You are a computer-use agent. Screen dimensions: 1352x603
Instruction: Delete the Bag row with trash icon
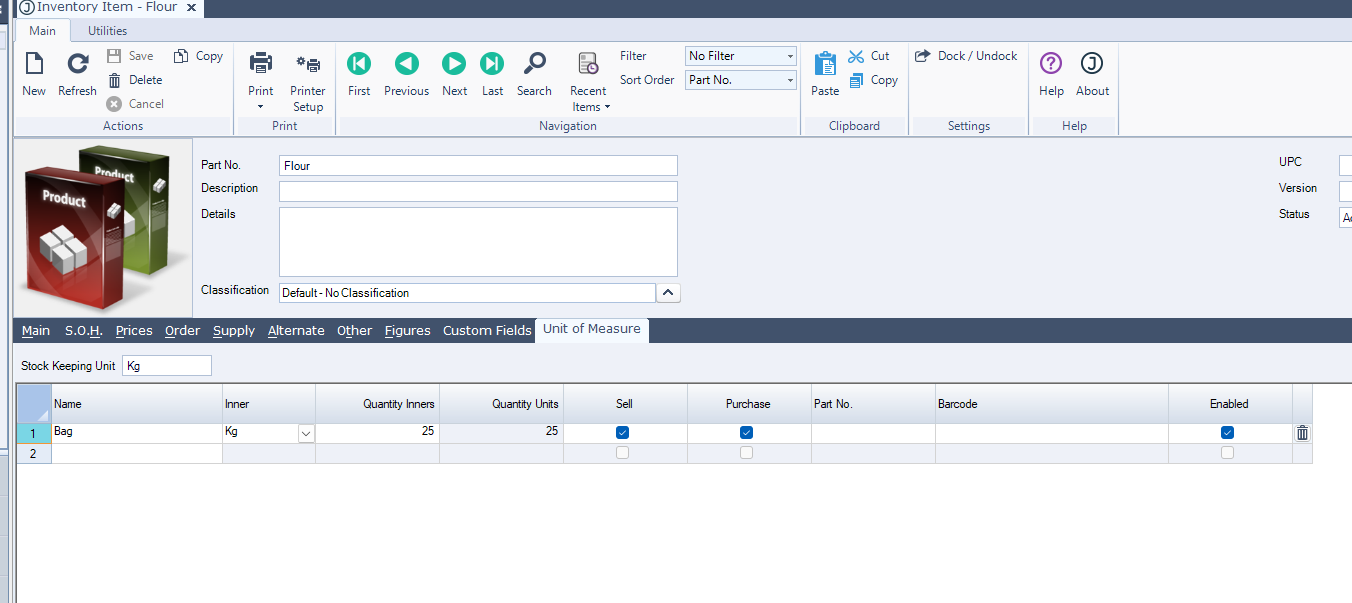click(x=1302, y=433)
